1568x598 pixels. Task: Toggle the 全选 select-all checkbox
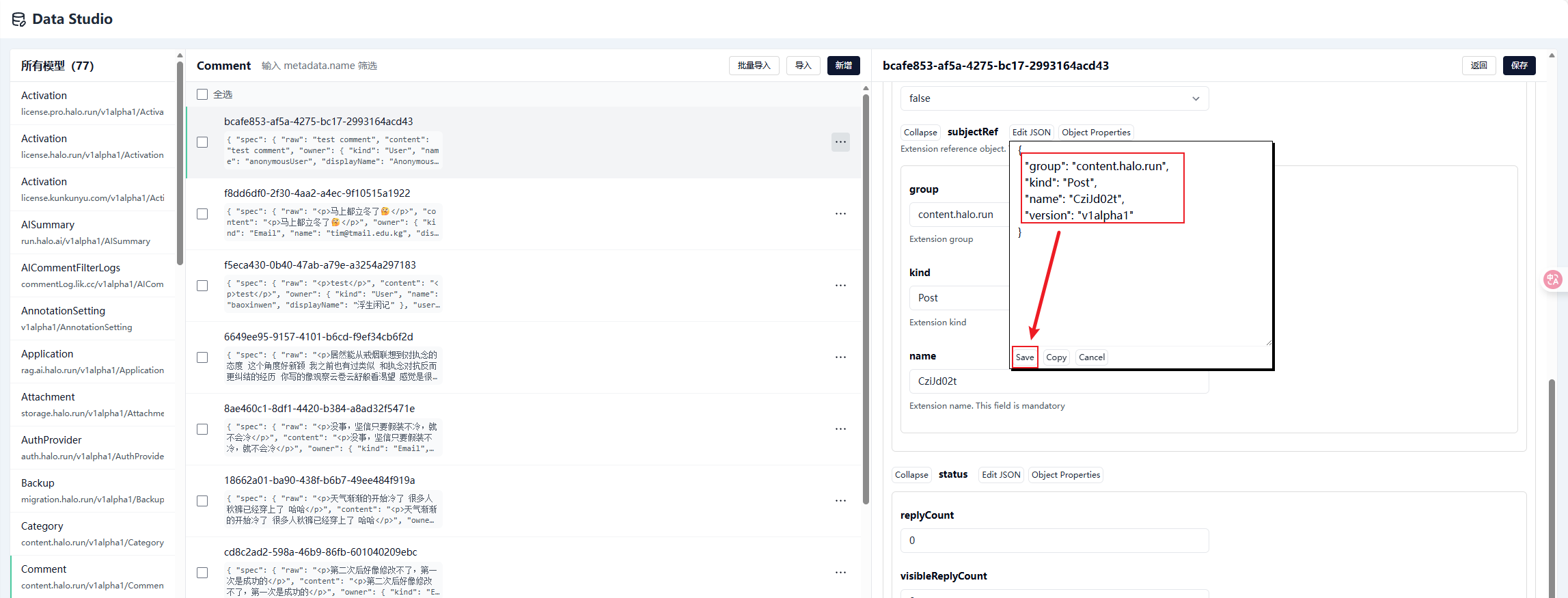tap(202, 94)
